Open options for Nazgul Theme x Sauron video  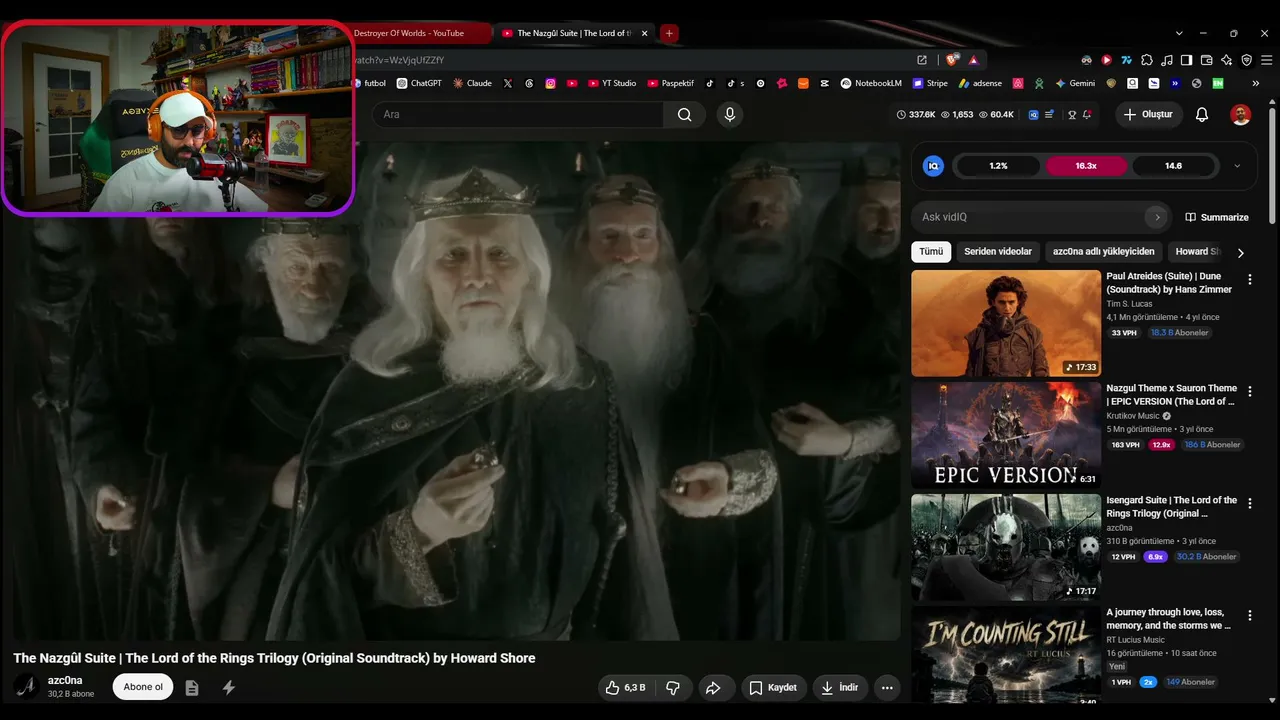1249,392
